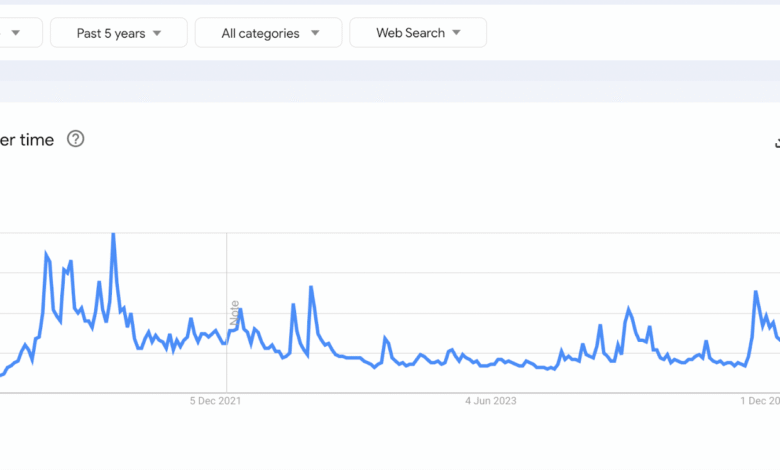780x470 pixels.
Task: Click the "5 Dec 2021" axis label
Action: [x=215, y=401]
